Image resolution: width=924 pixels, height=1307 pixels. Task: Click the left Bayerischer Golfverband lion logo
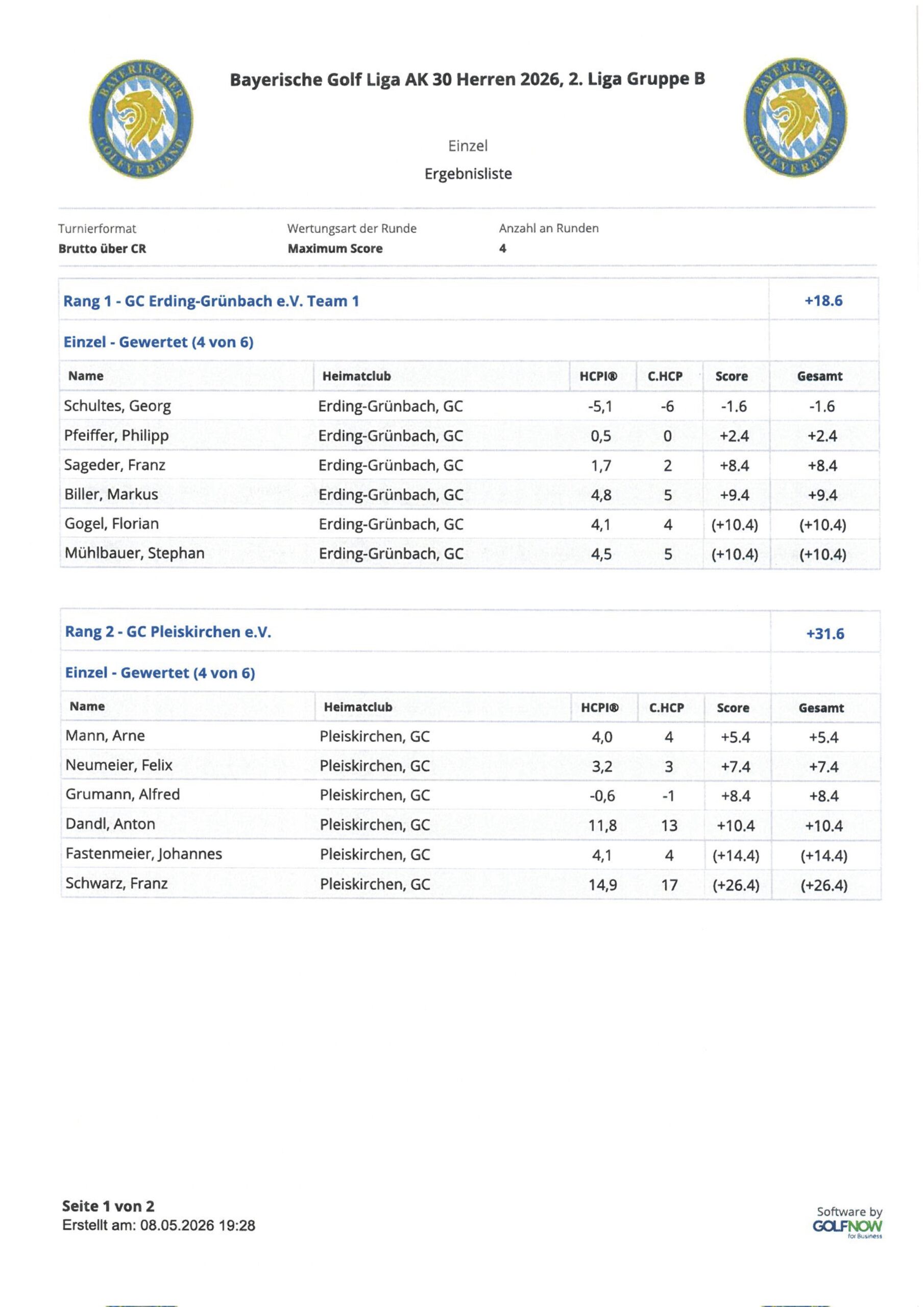click(x=142, y=118)
